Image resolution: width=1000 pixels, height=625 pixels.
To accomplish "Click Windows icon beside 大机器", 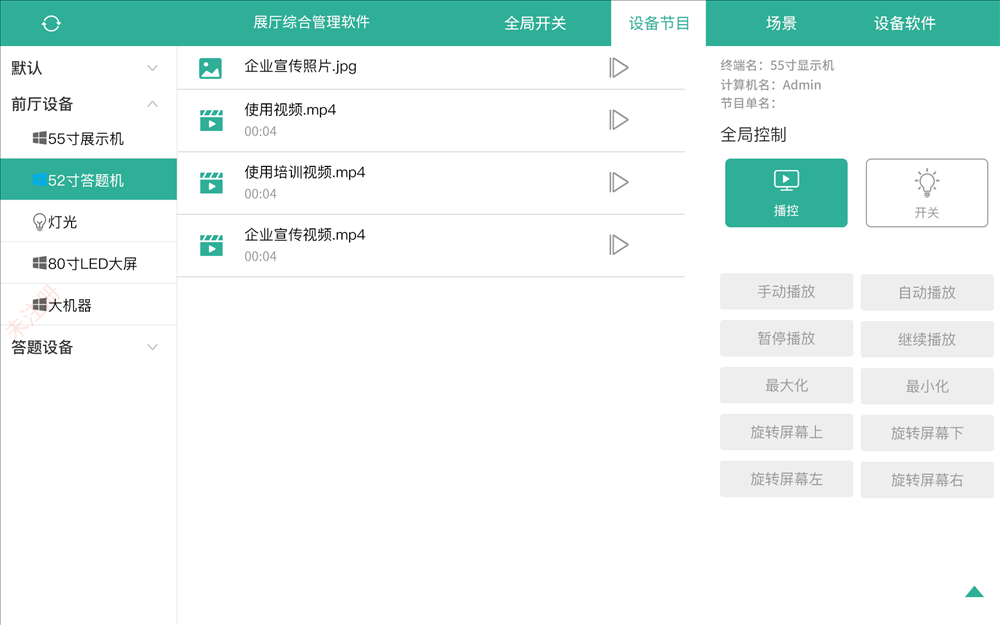I will click(40, 305).
